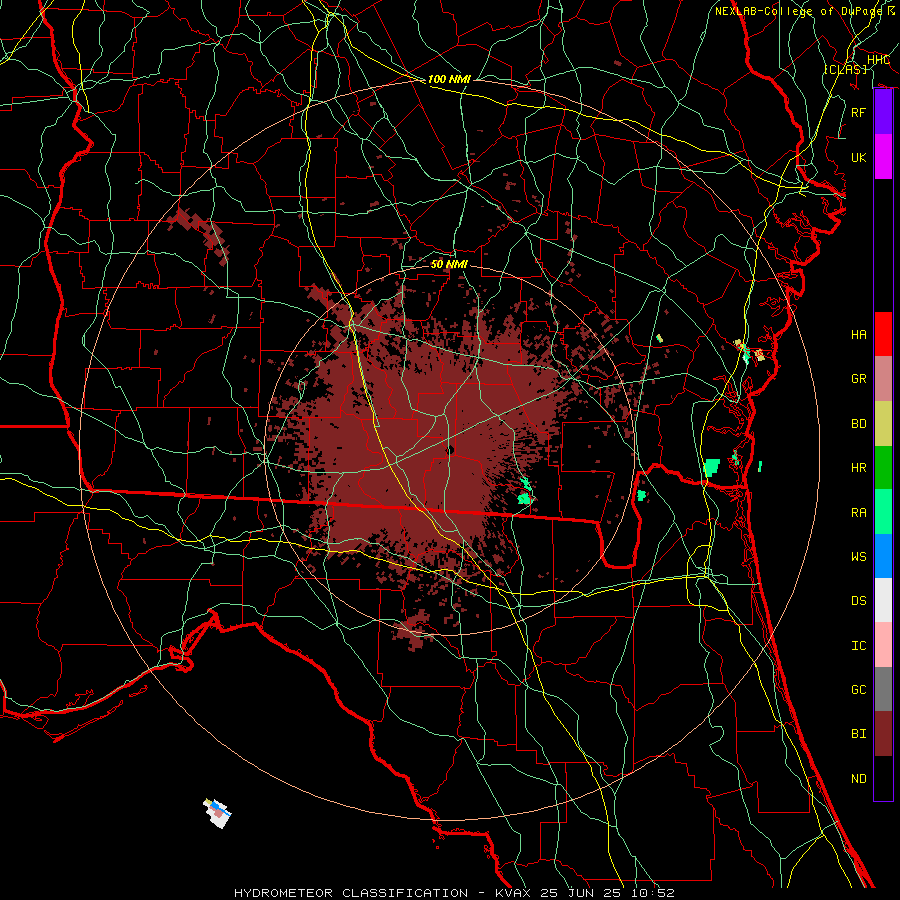This screenshot has height=900, width=900.
Task: Click the "IC" legend label
Action: pos(859,646)
